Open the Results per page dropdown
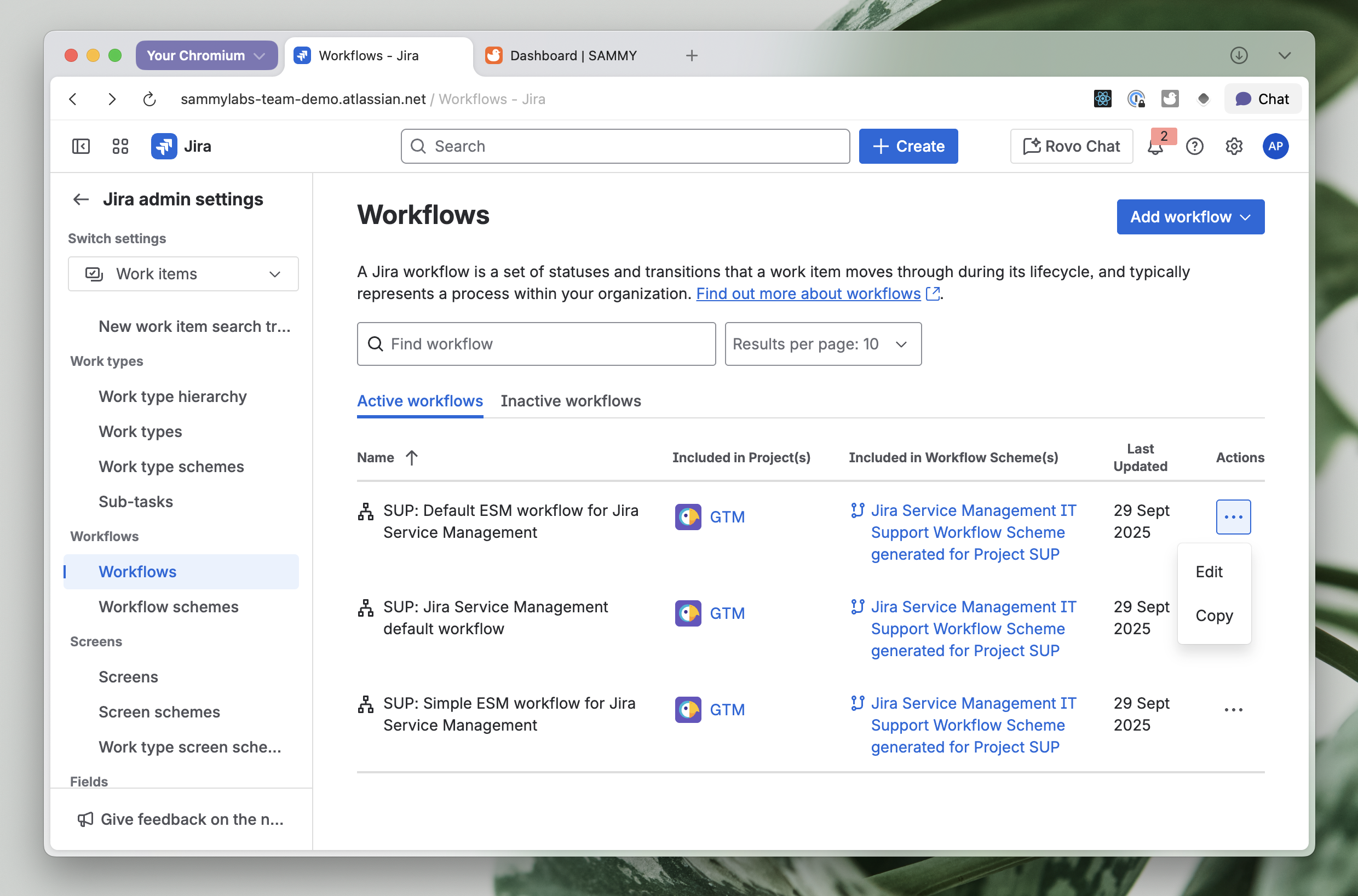Image resolution: width=1358 pixels, height=896 pixels. coord(822,344)
